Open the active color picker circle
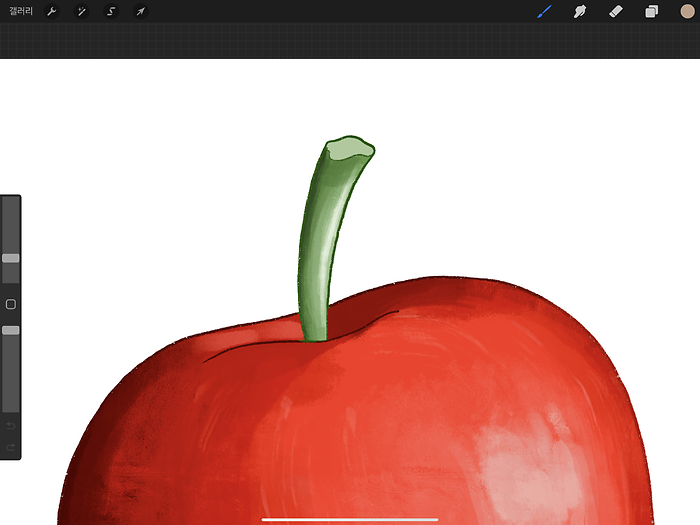The width and height of the screenshot is (700, 525). (687, 11)
